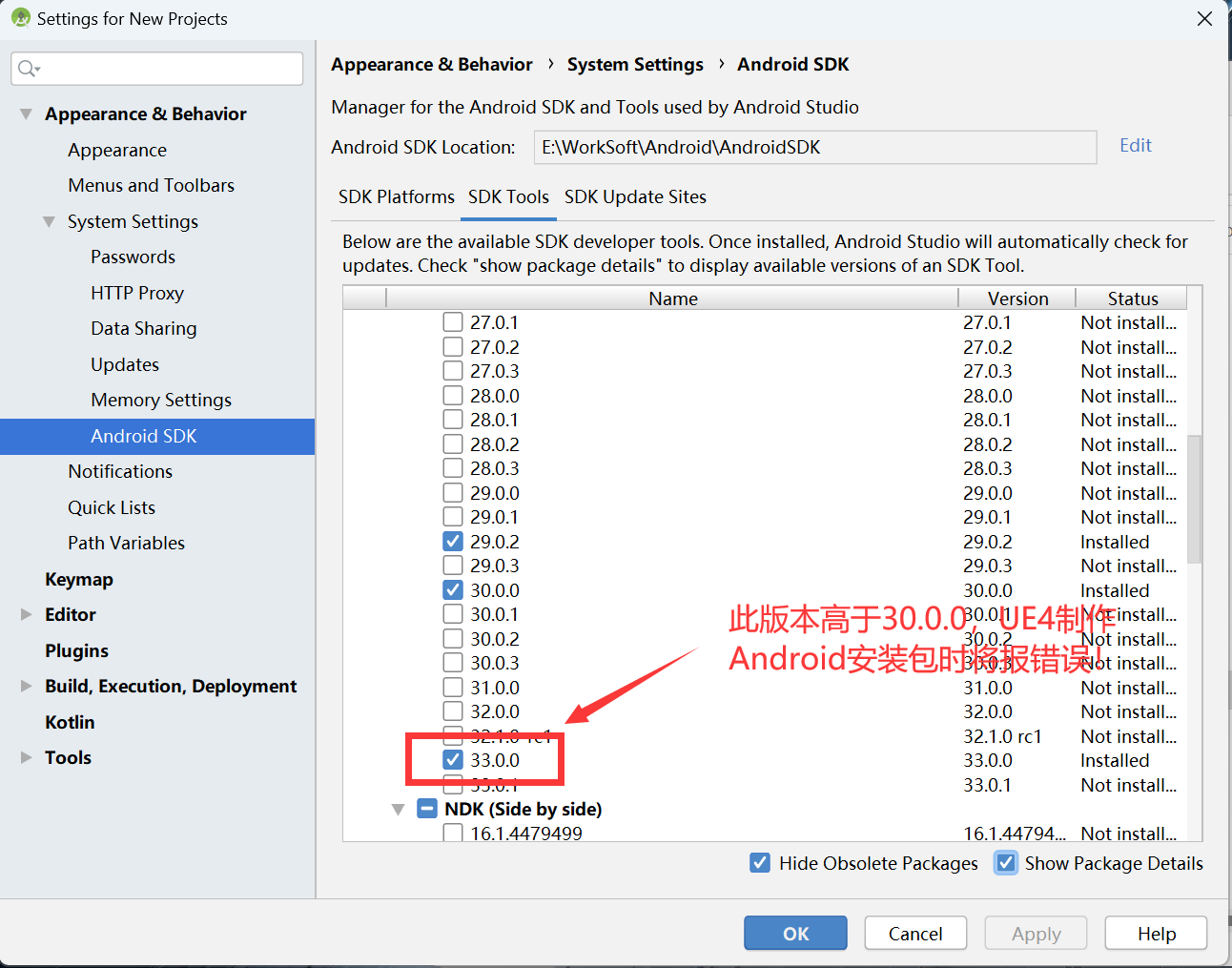Check the 27.0.2 build tools checkbox
Screen dimensions: 1232x968
(x=453, y=348)
